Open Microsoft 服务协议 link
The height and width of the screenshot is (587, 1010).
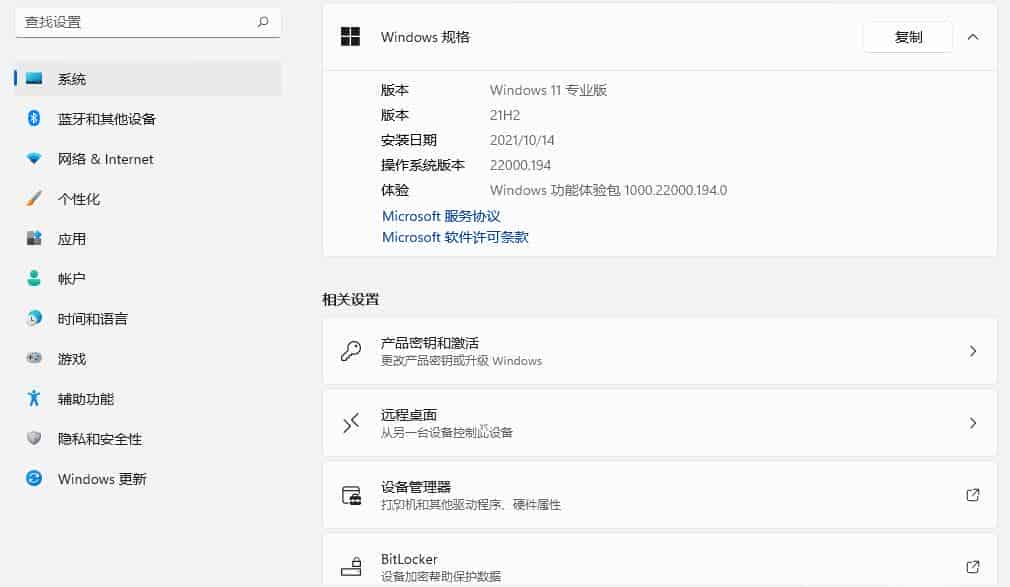441,216
